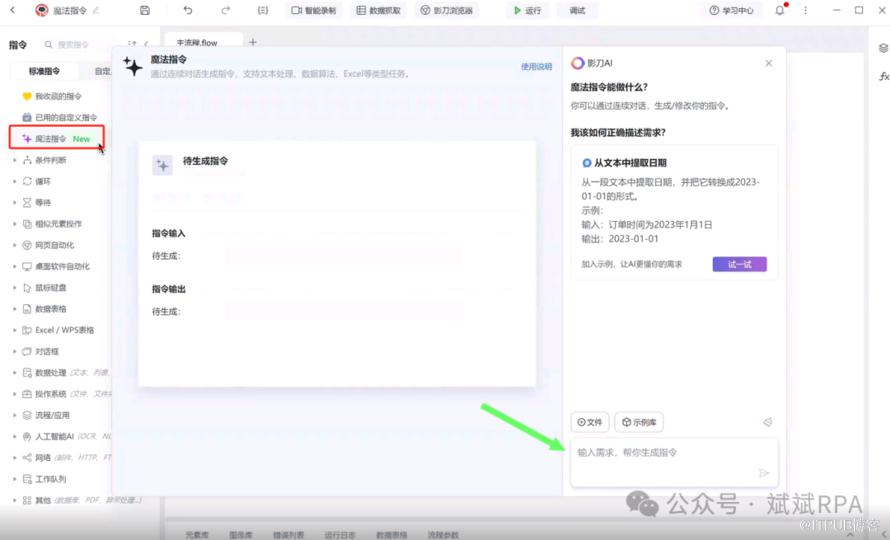Screen dimensions: 890x540
Task: Select the 主流程.flow tab
Action: tap(196, 44)
